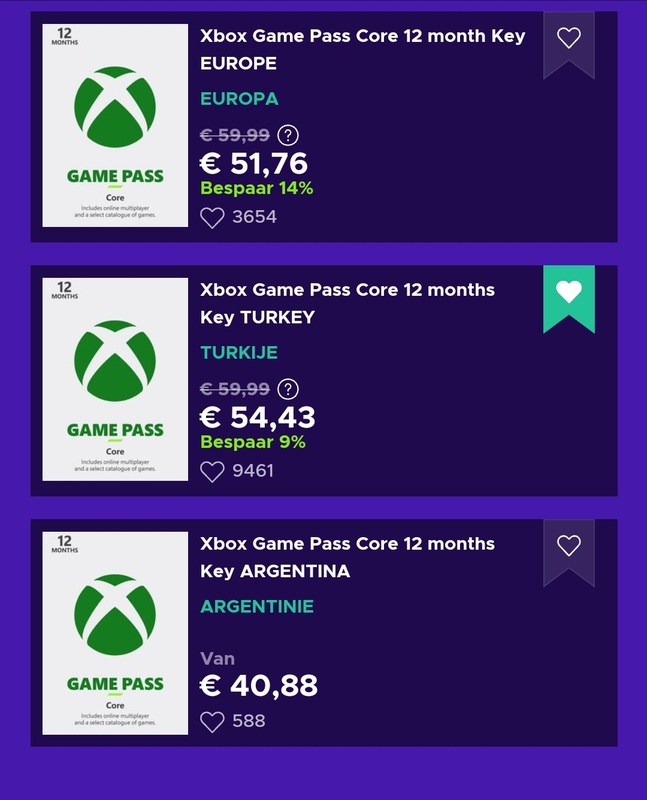Click price info icon on Europe key
Viewport: 647px width, 800px height.
(290, 136)
